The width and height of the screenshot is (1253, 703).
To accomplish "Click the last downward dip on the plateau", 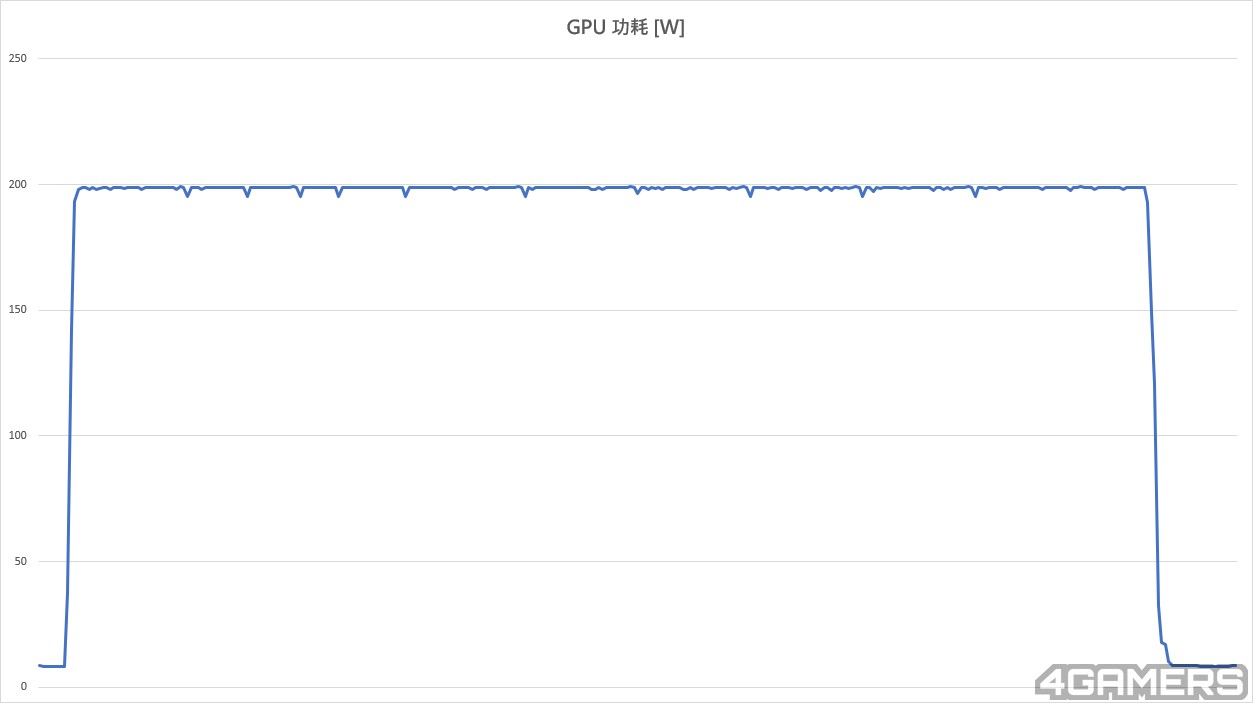I will point(975,195).
